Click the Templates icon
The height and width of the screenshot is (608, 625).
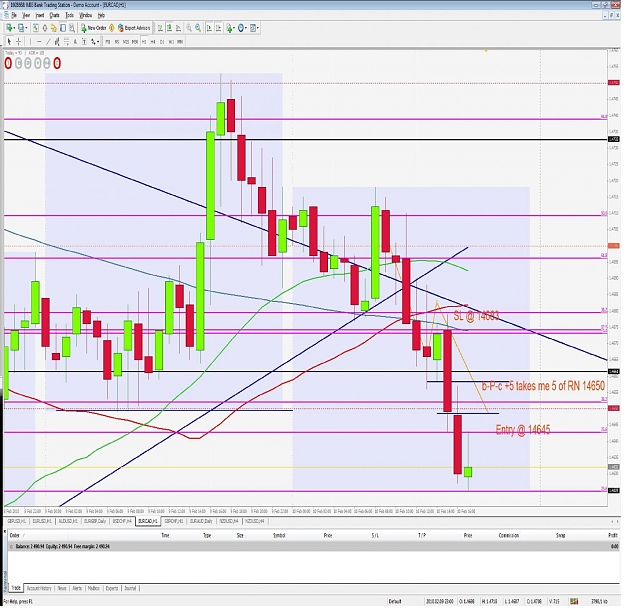point(253,28)
